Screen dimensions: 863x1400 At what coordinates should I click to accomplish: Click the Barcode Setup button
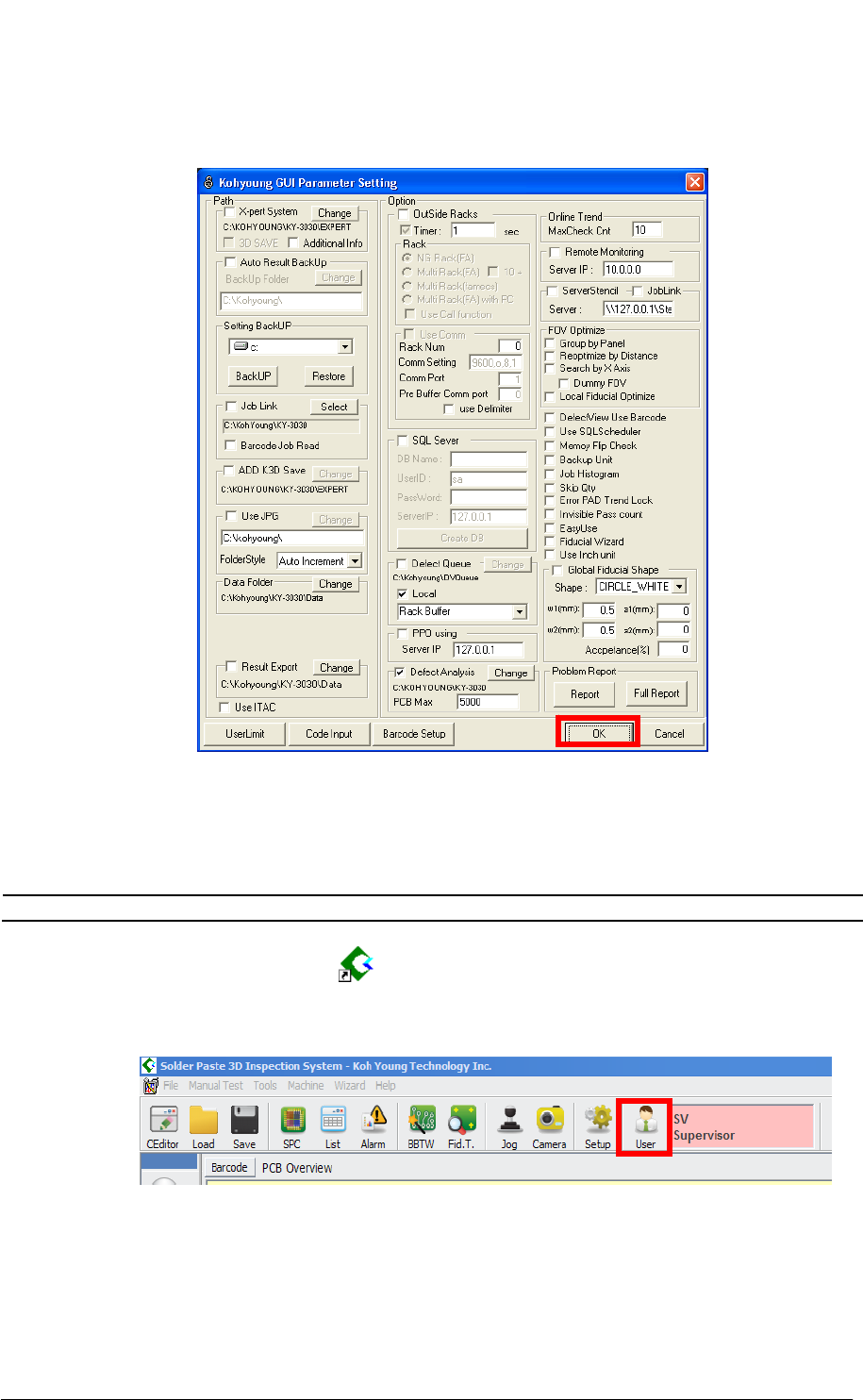[x=414, y=733]
